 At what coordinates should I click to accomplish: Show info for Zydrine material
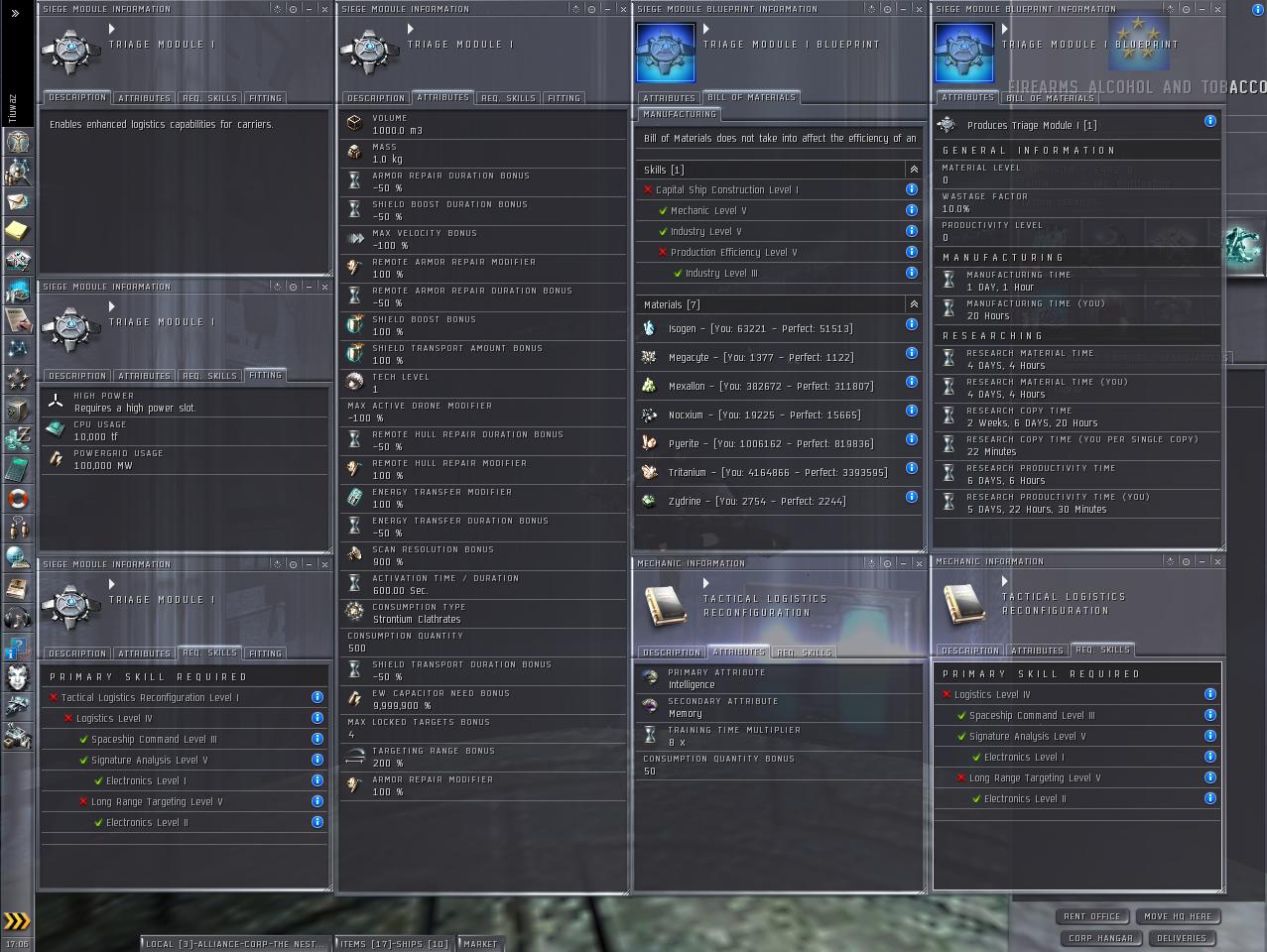click(911, 497)
